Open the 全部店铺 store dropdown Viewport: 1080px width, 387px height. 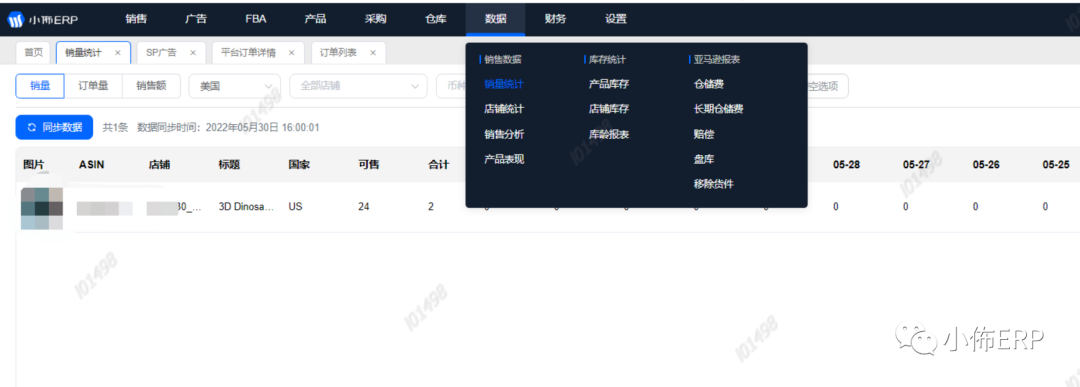(x=358, y=86)
